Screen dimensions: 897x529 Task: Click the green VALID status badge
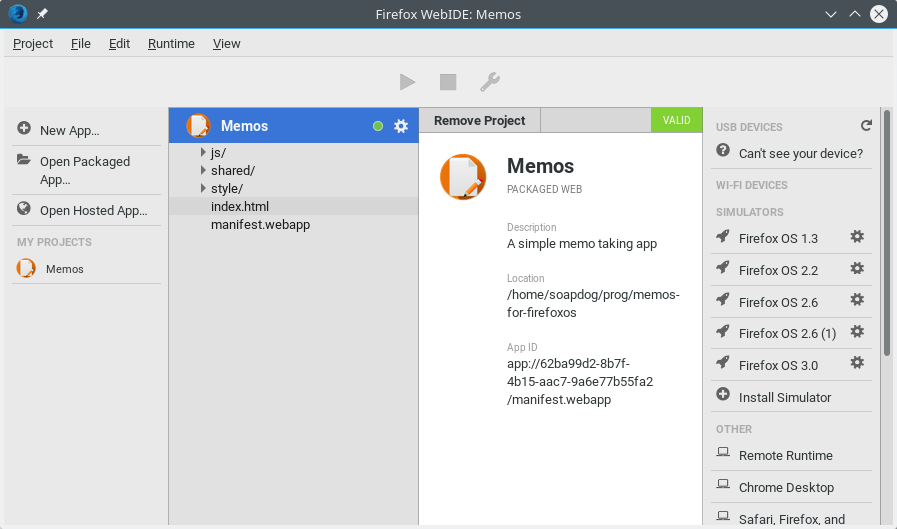point(676,120)
